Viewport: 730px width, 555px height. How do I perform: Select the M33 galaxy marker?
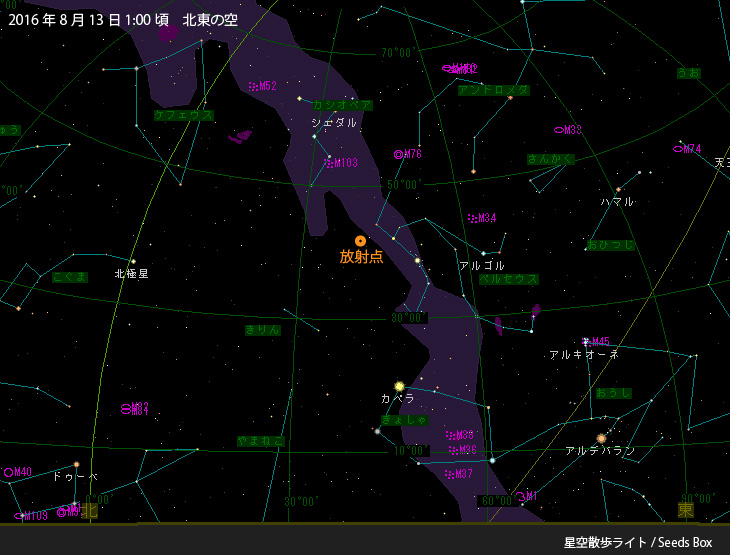568,130
